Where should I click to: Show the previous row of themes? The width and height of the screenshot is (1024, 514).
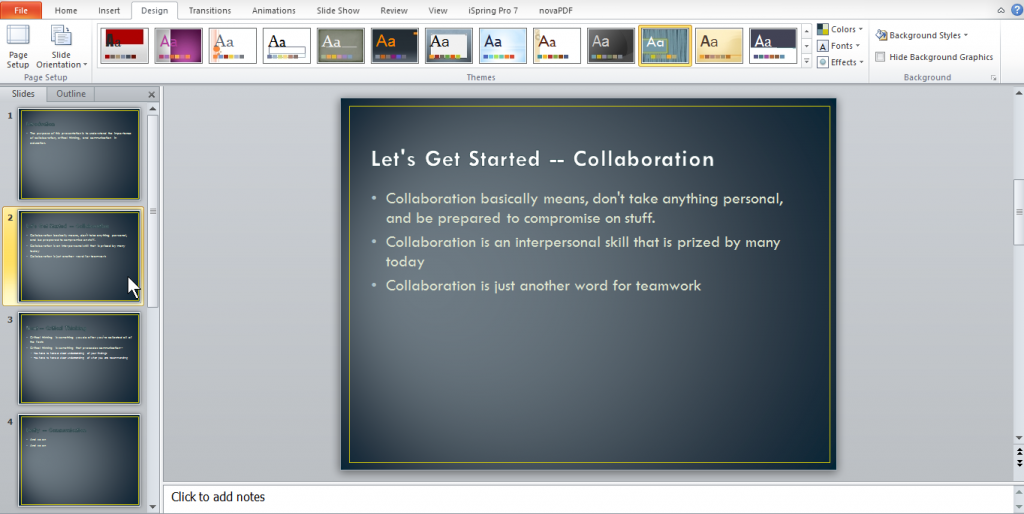coord(807,31)
